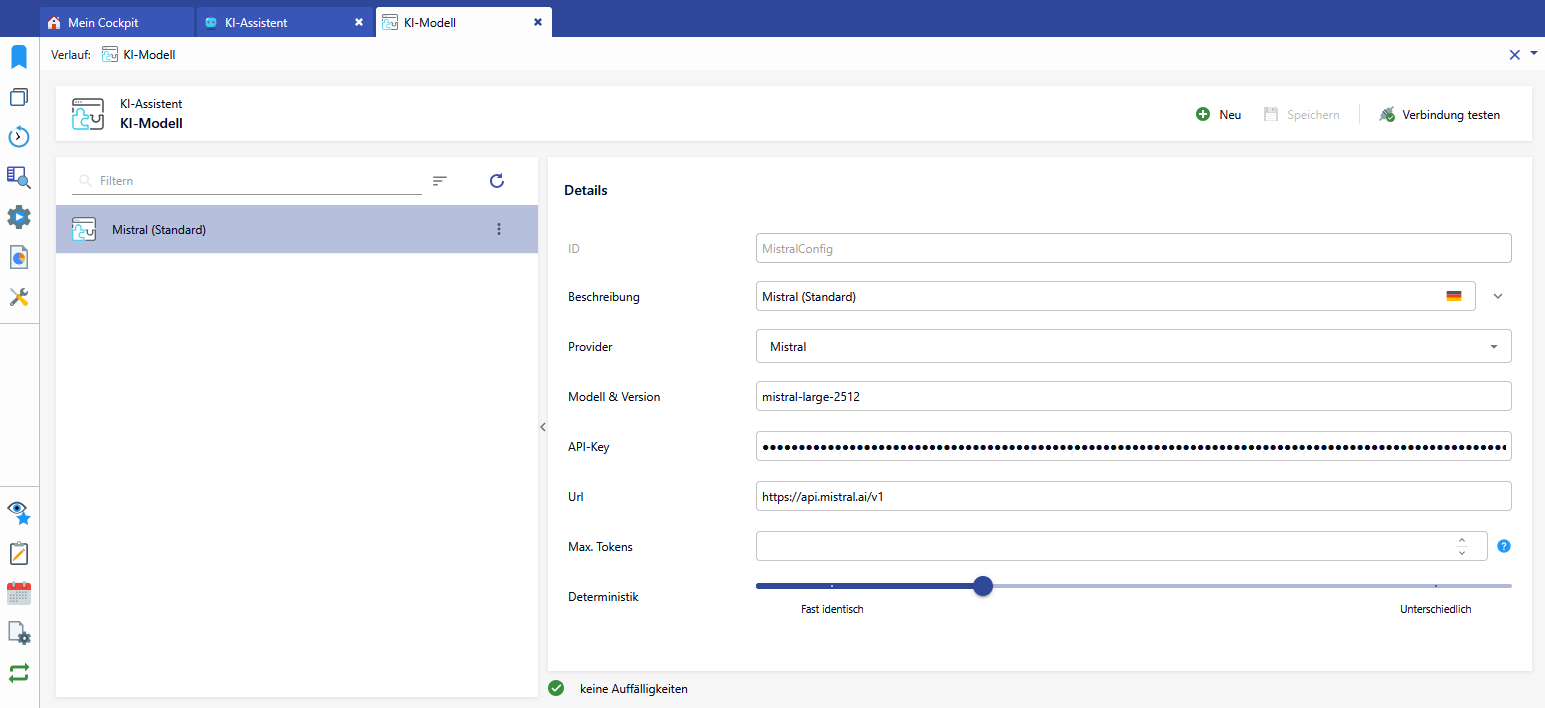Click the blue bookmark icon in sidebar
The width and height of the screenshot is (1545, 708).
click(19, 57)
